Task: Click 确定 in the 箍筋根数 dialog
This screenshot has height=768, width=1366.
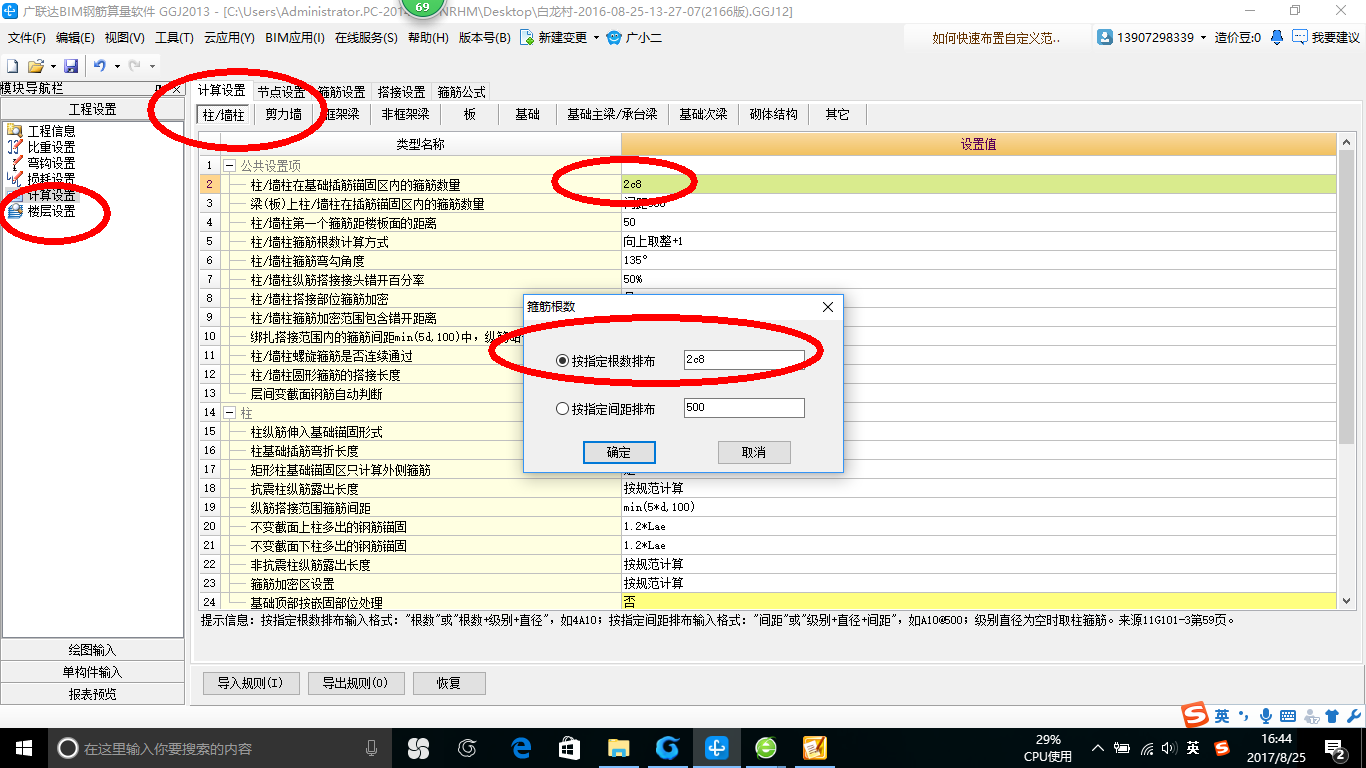Action: [x=619, y=453]
